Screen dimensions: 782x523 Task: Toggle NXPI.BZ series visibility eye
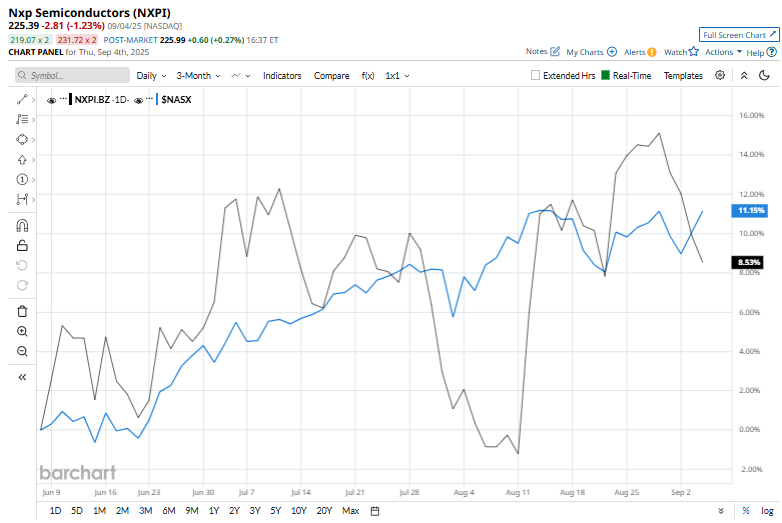51,100
